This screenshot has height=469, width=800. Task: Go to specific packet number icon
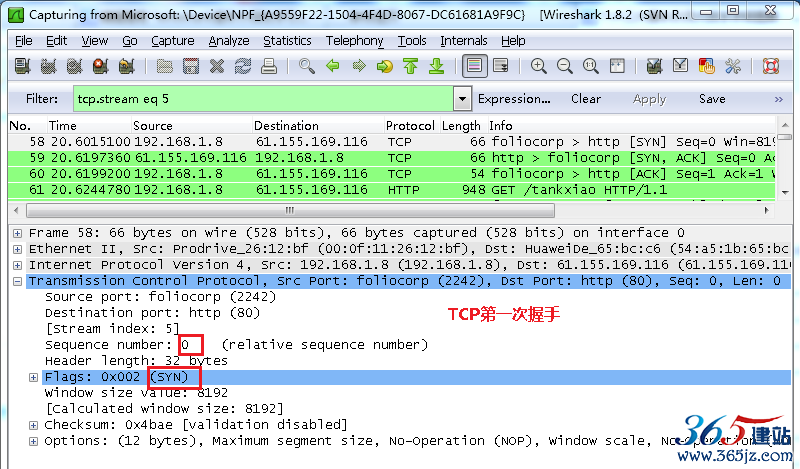(385, 66)
